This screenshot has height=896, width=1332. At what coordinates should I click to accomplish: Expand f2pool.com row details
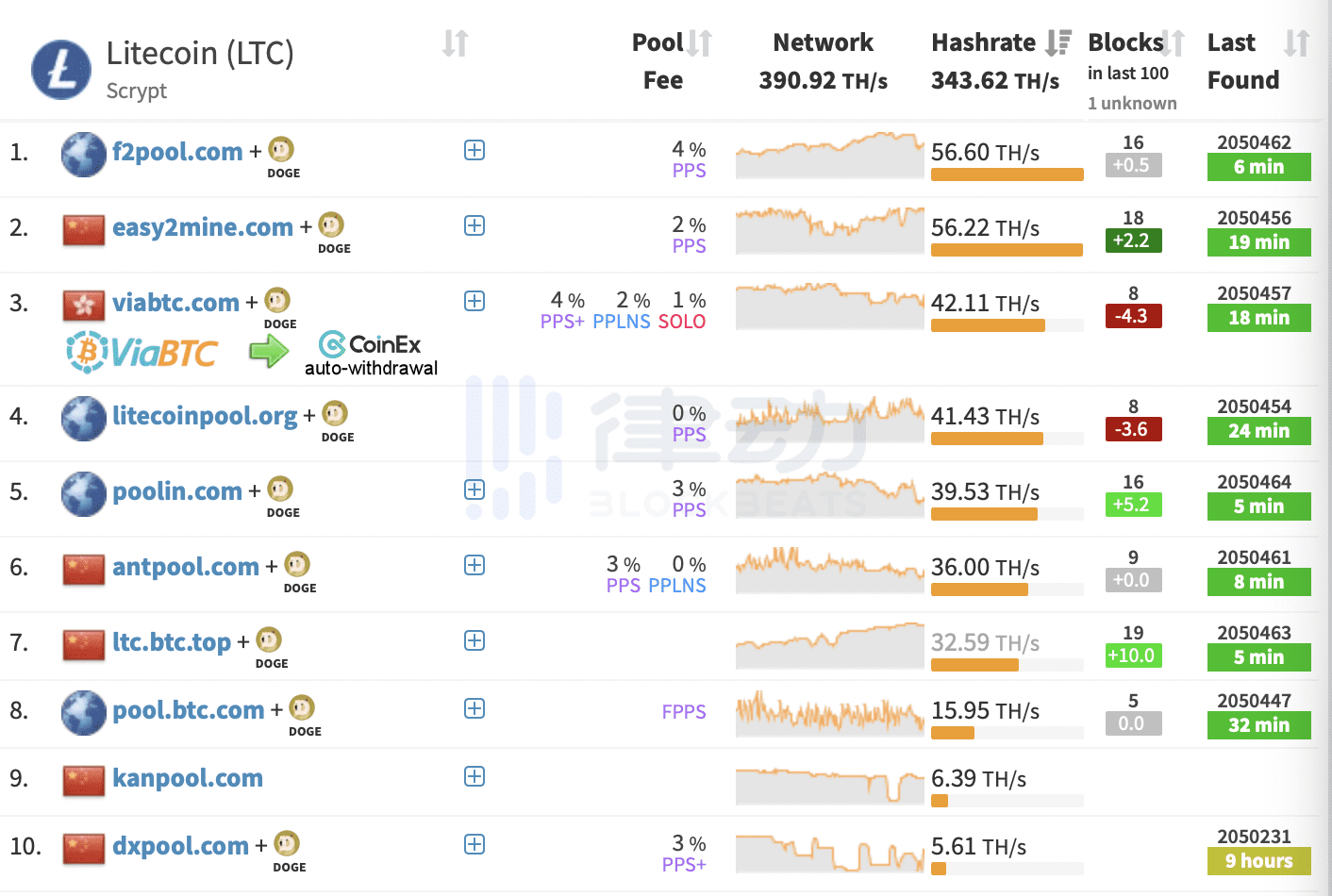(x=475, y=150)
